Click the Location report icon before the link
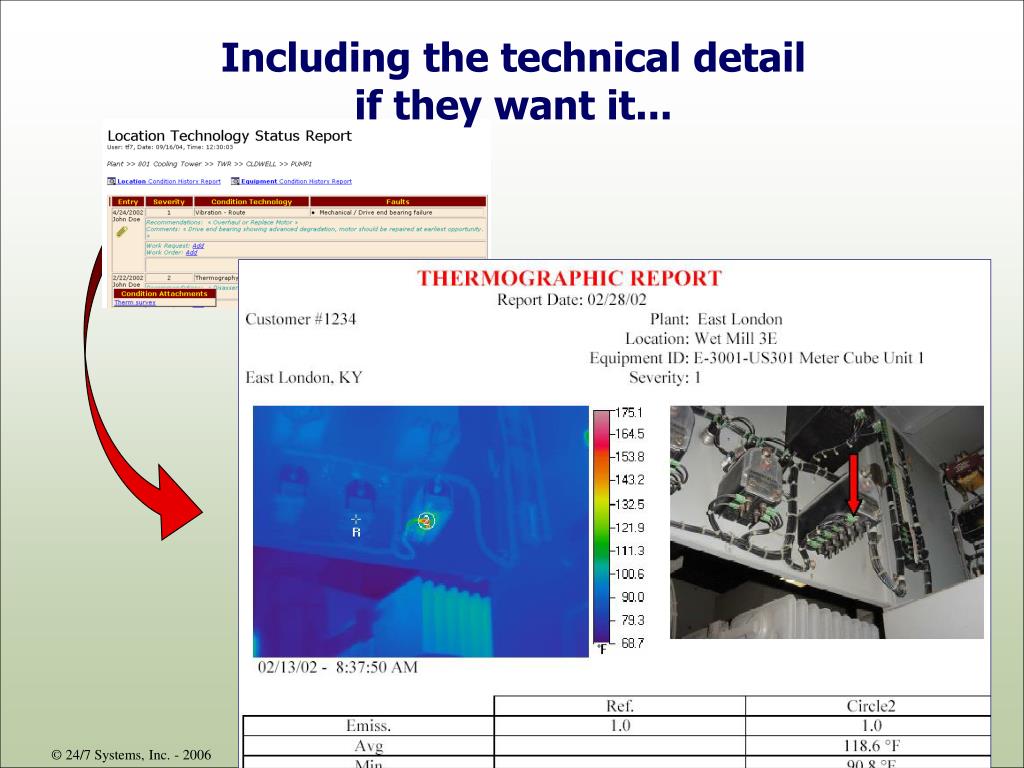The width and height of the screenshot is (1024, 768). [x=112, y=182]
